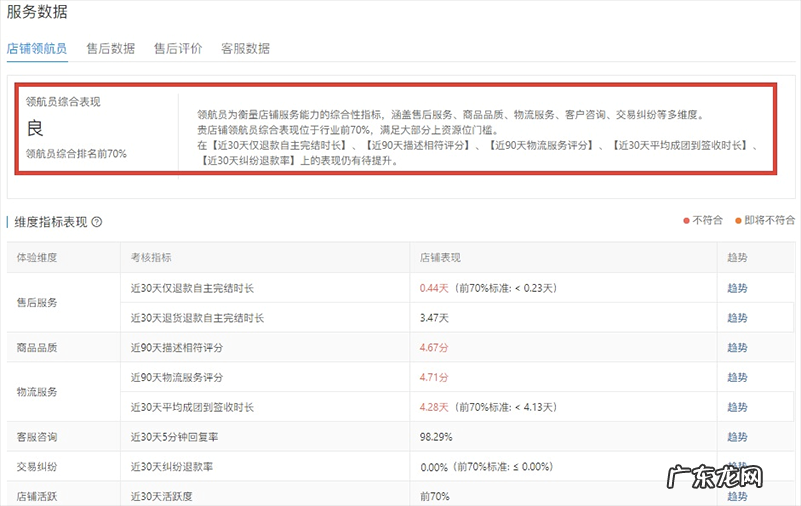Viewport: 801px width, 506px height.
Task: Open the 售后数据 tab
Action: 110,48
